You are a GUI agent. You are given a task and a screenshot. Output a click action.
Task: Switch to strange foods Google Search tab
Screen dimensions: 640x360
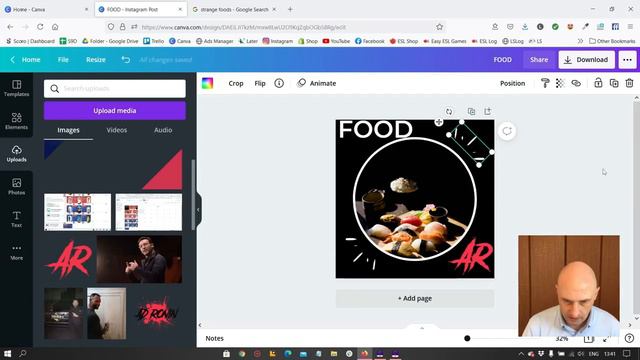pos(234,9)
